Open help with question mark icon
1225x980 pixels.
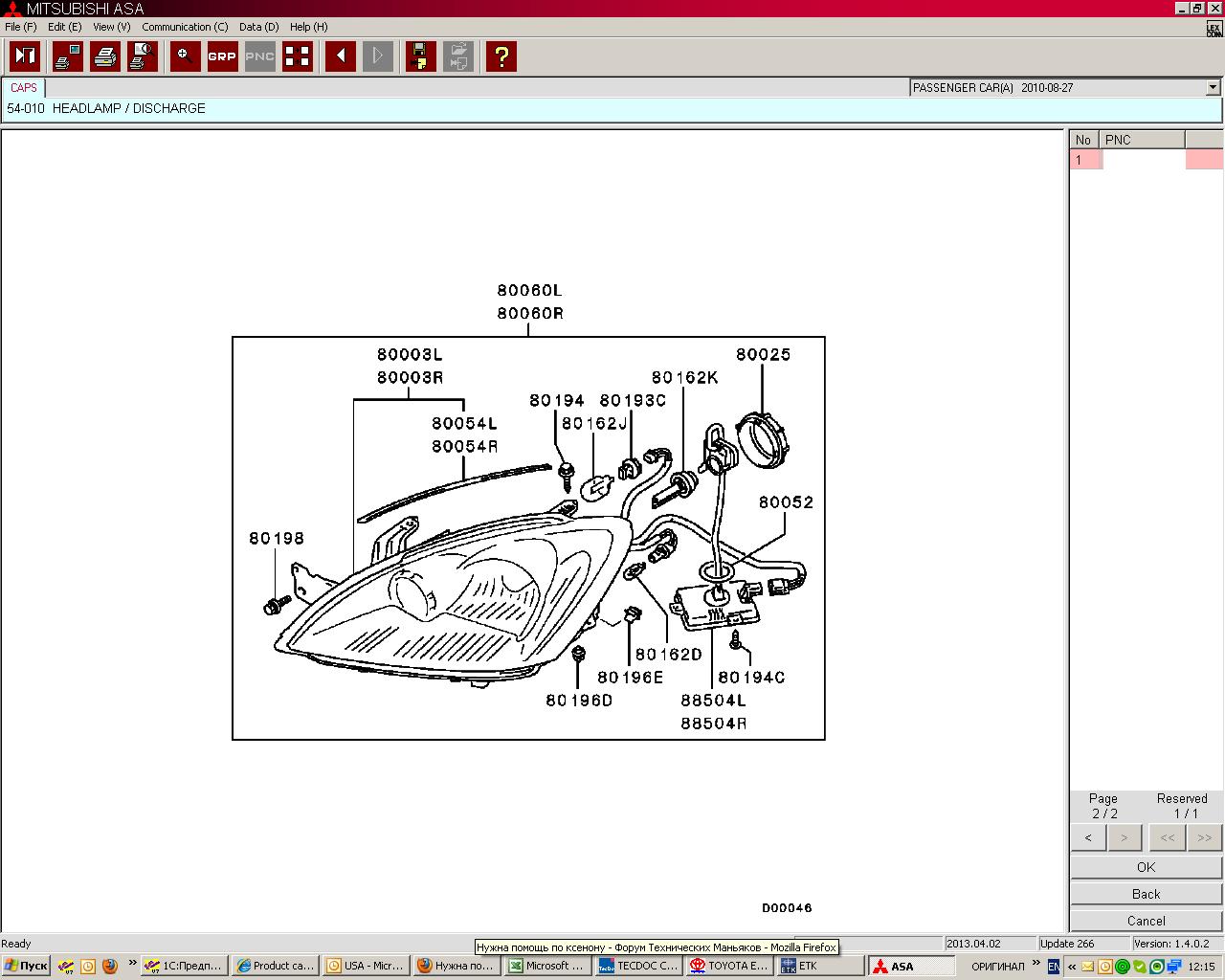point(501,56)
